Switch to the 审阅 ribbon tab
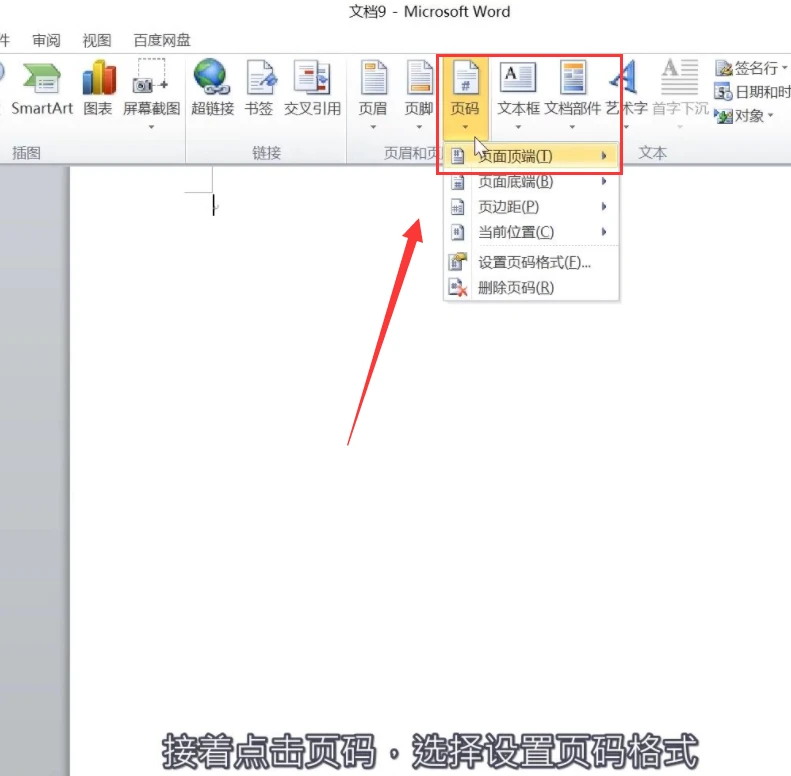Image resolution: width=791 pixels, height=776 pixels. [x=46, y=40]
